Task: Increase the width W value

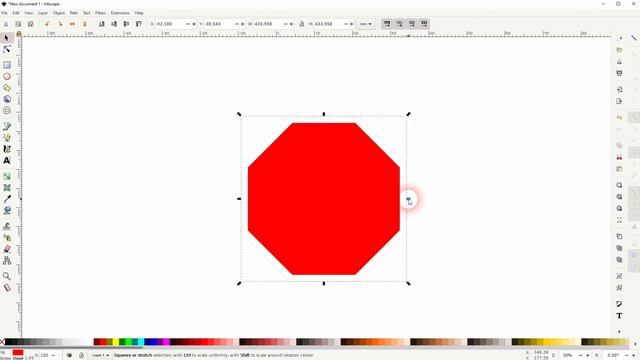Action: (291, 24)
